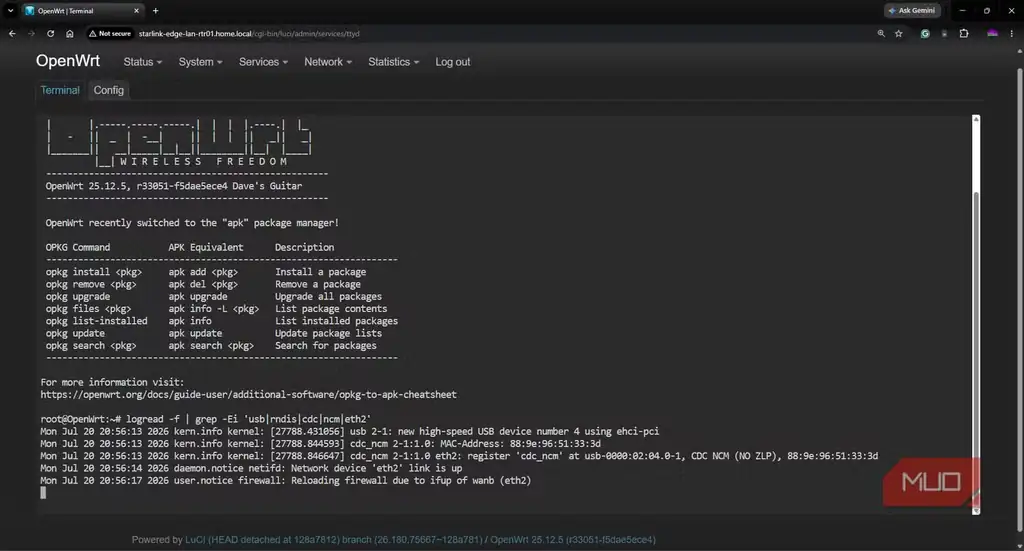Expand the Status menu
Viewport: 1024px width, 551px height.
142,62
